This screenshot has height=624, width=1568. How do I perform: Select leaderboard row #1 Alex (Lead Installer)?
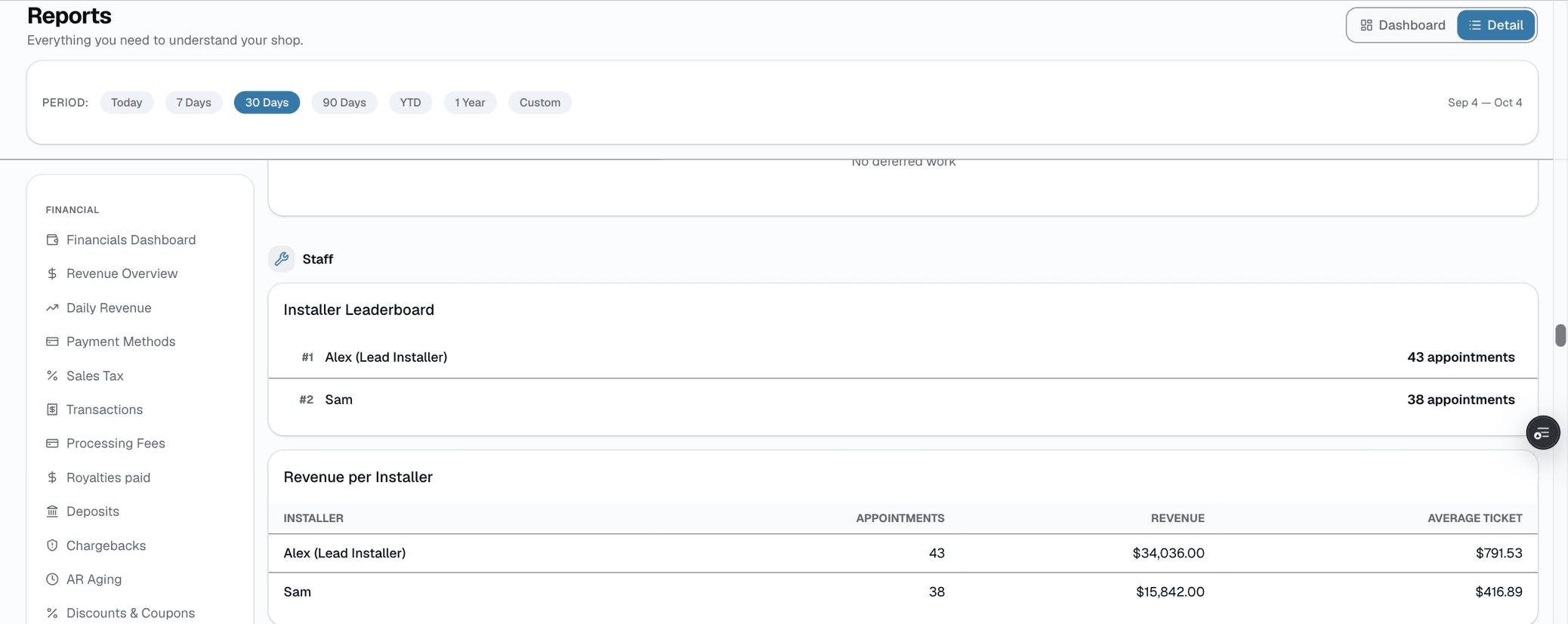click(903, 357)
